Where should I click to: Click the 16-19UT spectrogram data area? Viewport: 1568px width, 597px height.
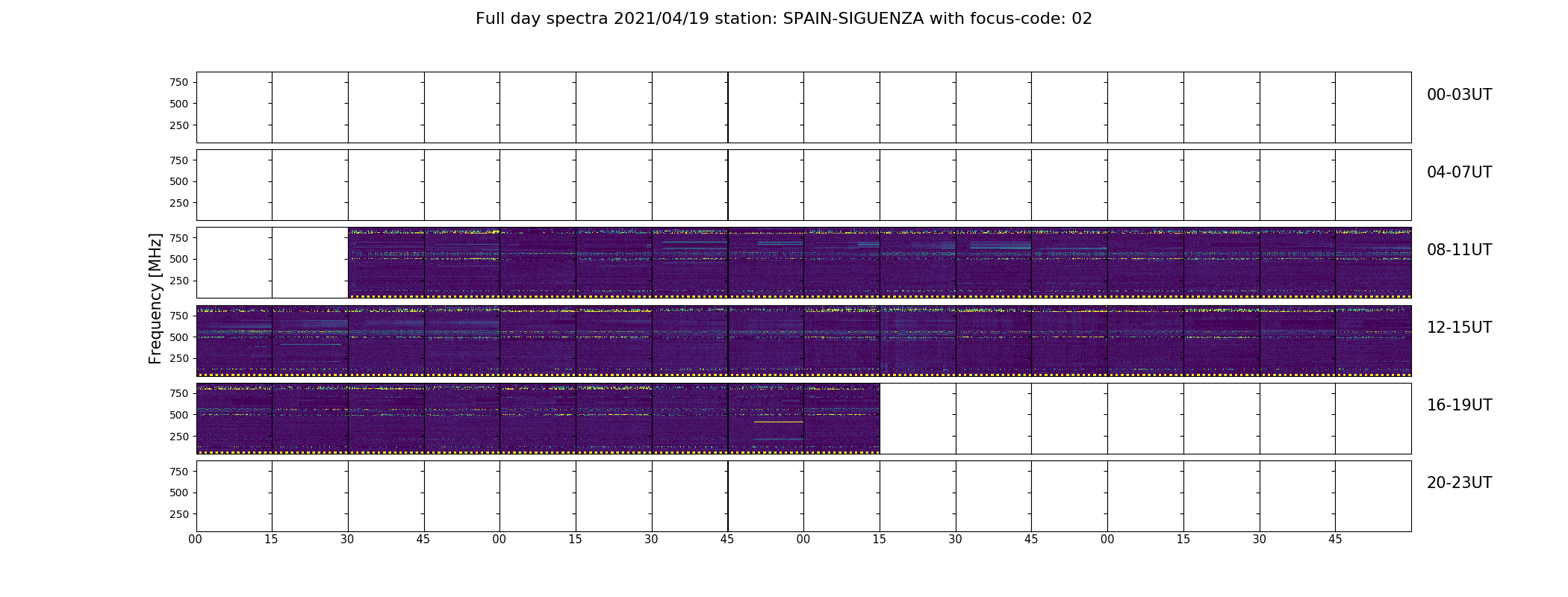(x=538, y=419)
